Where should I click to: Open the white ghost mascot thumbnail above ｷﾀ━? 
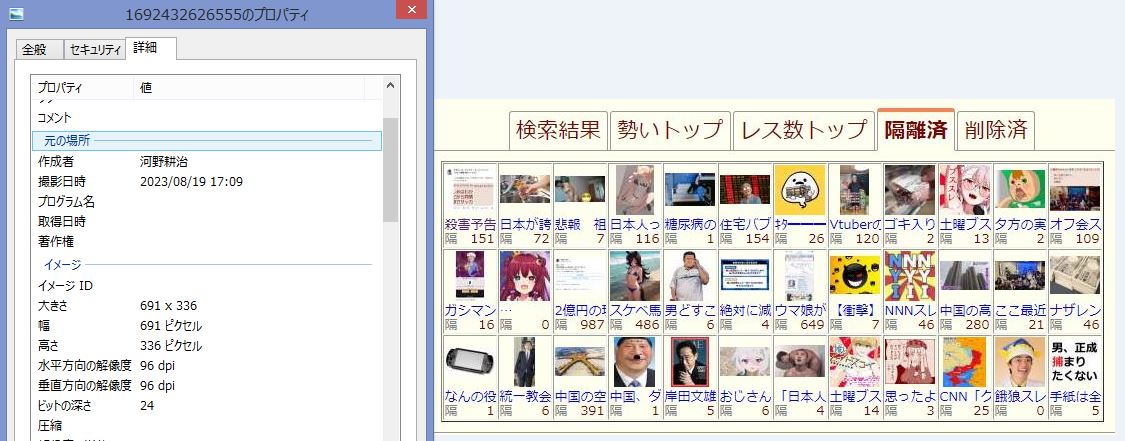pos(800,190)
